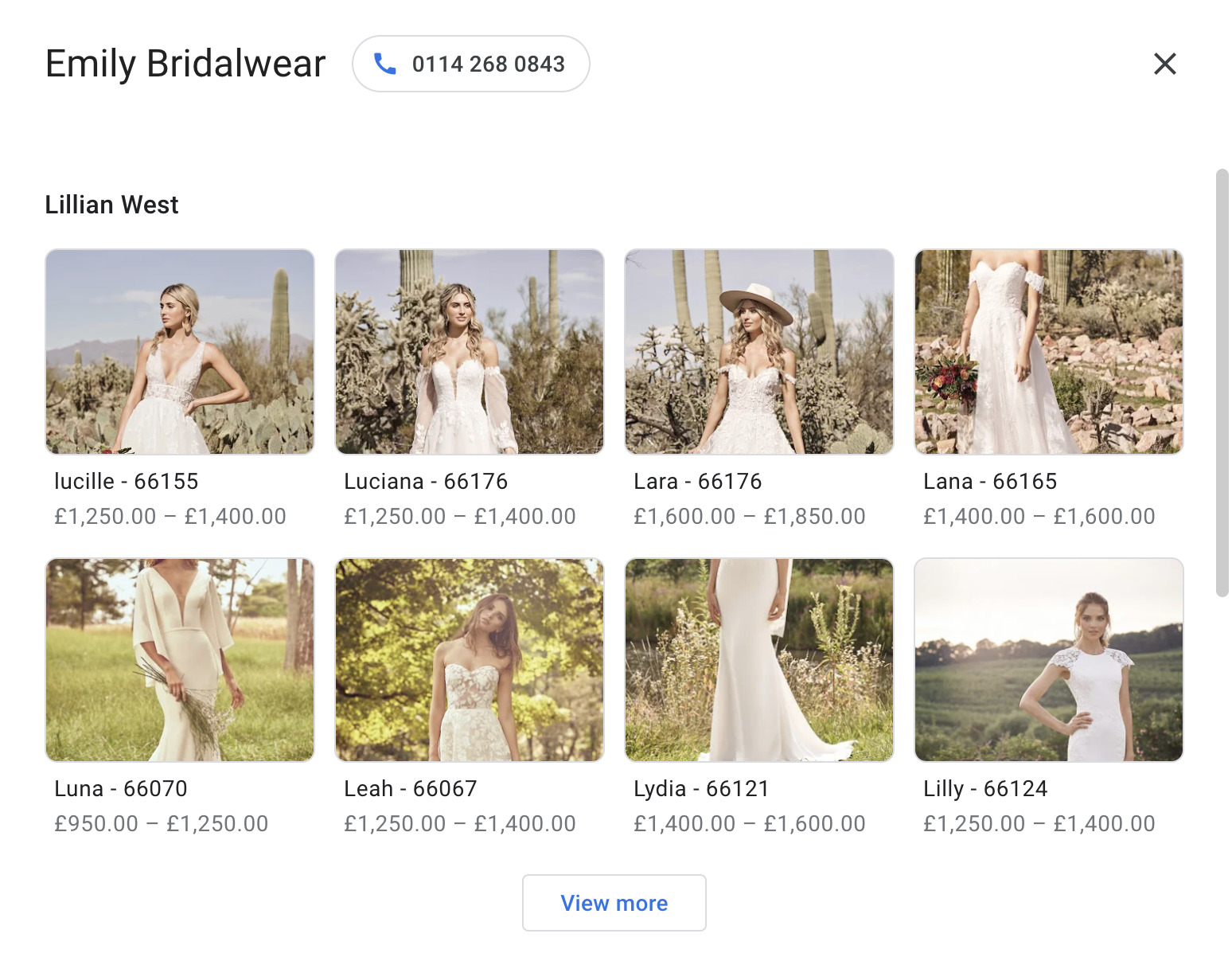Click the price under Lana - 66165

coord(1039,517)
